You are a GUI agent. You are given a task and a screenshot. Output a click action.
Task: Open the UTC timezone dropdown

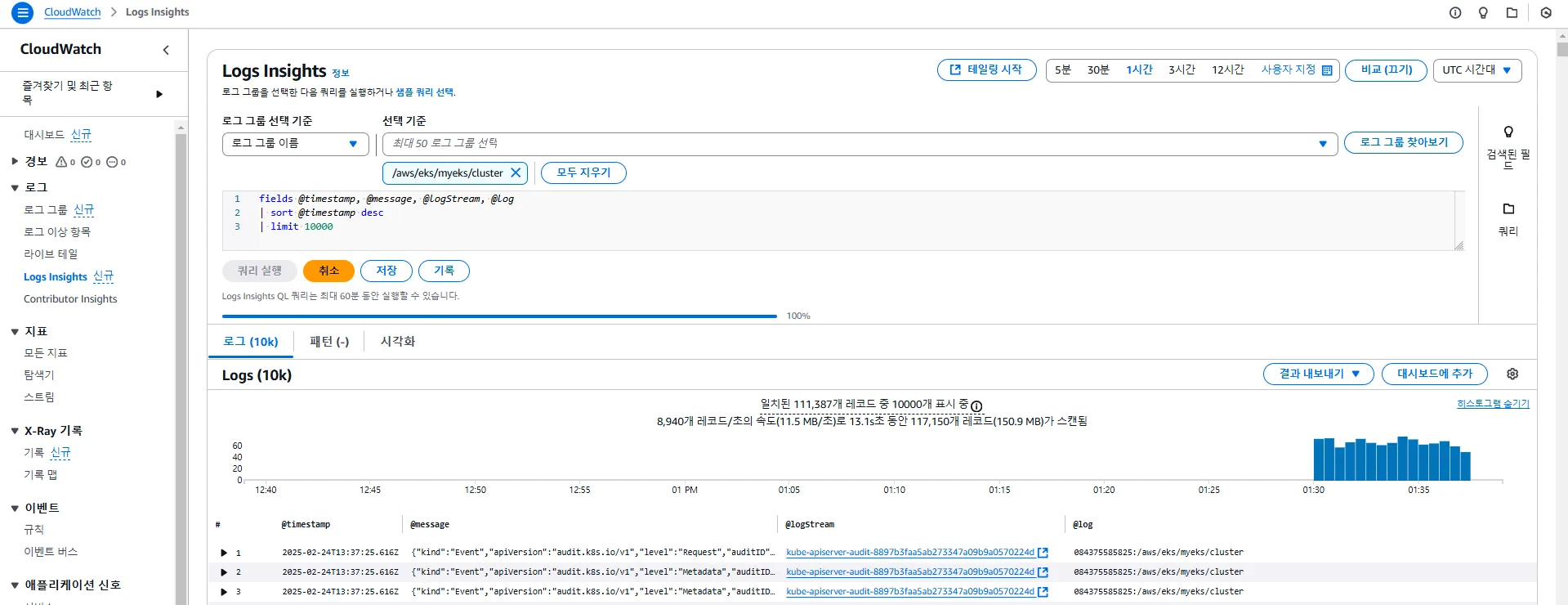coord(1477,70)
